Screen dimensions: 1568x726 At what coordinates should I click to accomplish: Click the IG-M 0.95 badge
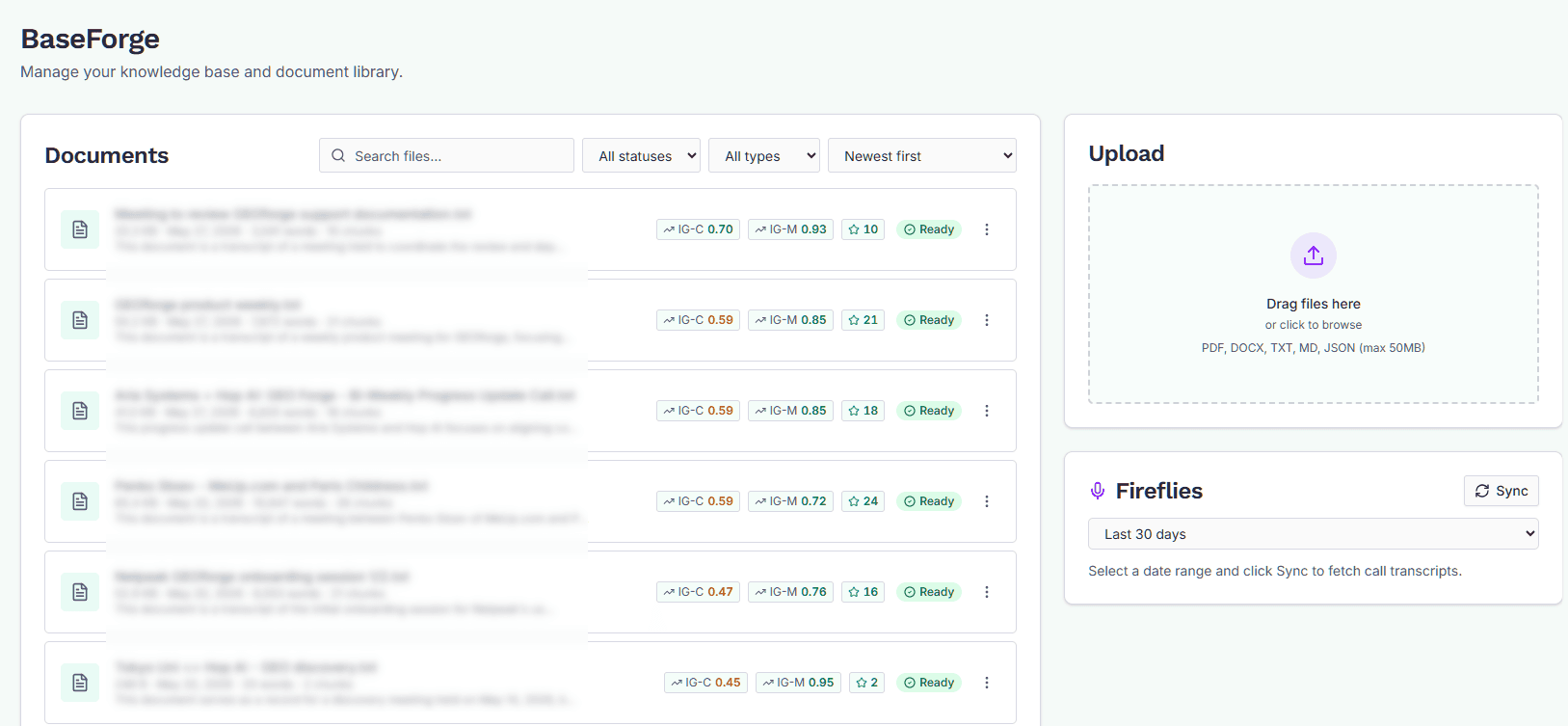[798, 683]
